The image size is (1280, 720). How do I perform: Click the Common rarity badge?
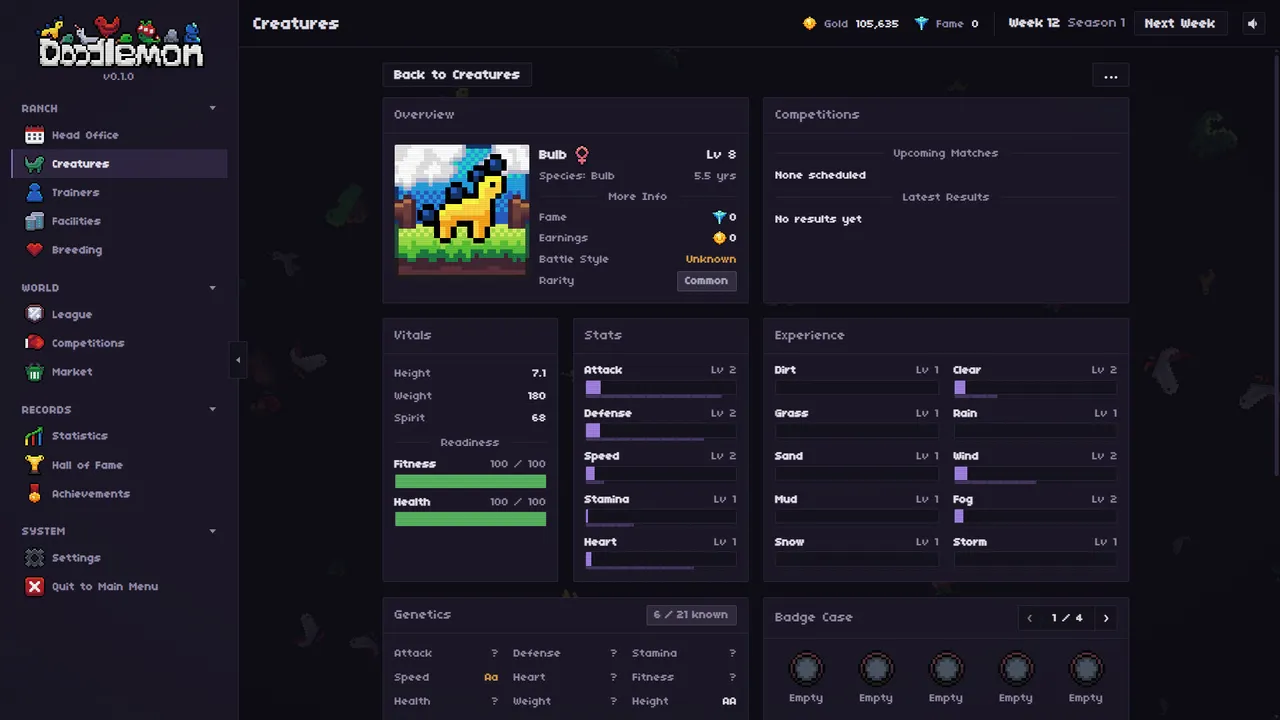[706, 281]
